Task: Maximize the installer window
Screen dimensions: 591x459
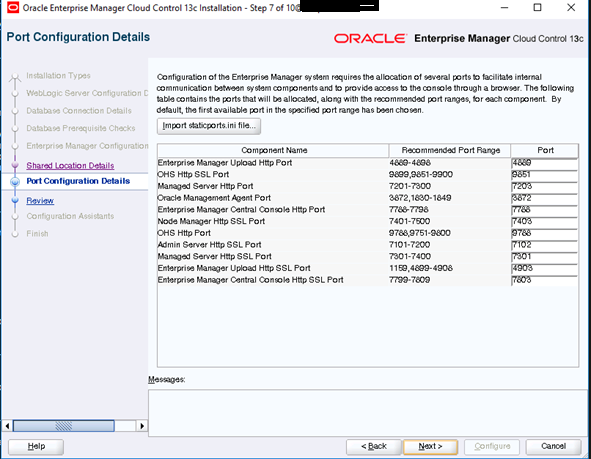Action: point(537,8)
